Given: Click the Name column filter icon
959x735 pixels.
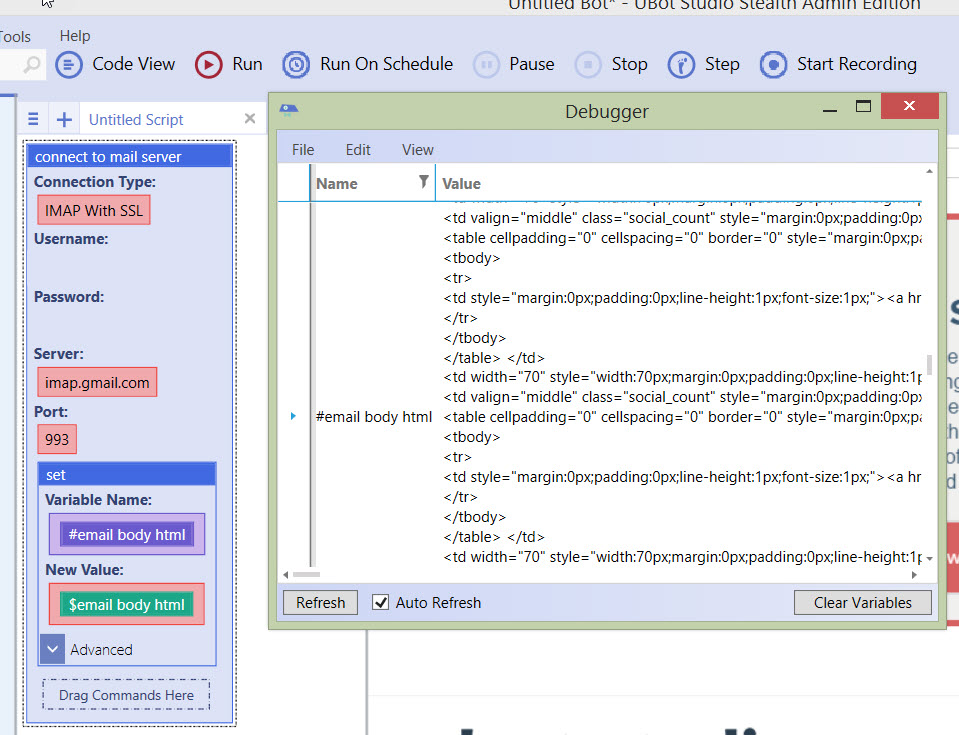Looking at the screenshot, I should (x=423, y=181).
